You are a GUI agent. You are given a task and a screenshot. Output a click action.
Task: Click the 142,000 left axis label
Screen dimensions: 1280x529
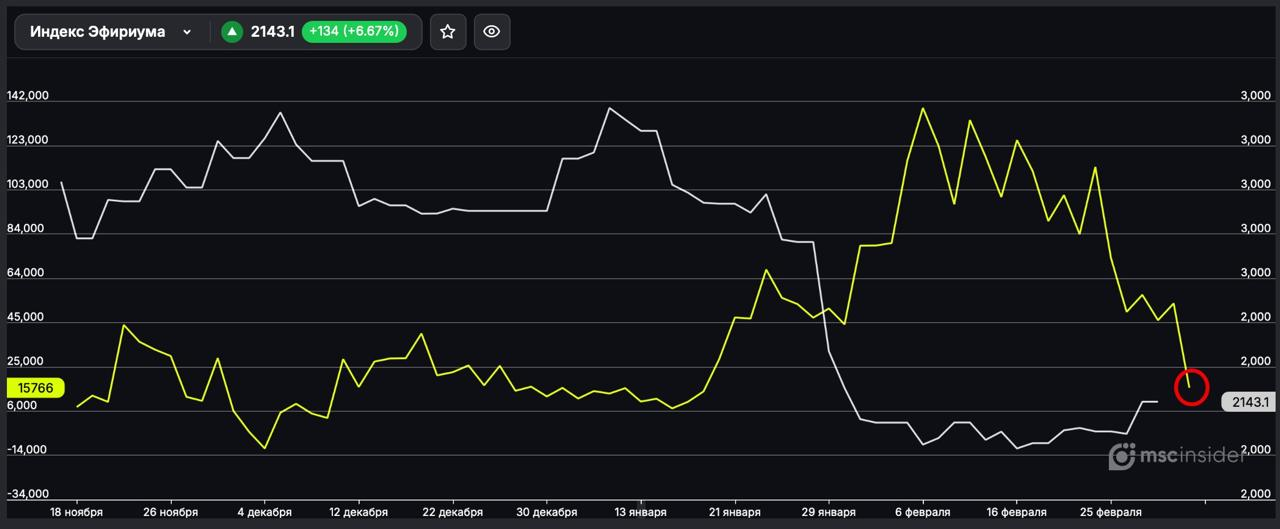[28, 97]
